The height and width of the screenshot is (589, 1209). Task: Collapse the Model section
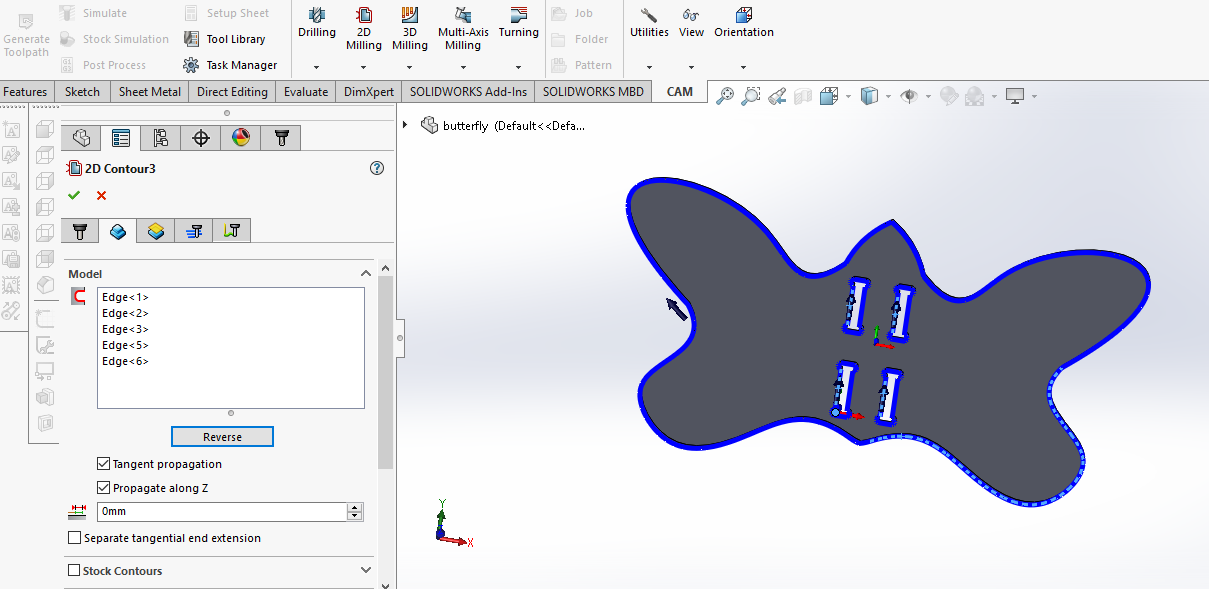(x=365, y=273)
